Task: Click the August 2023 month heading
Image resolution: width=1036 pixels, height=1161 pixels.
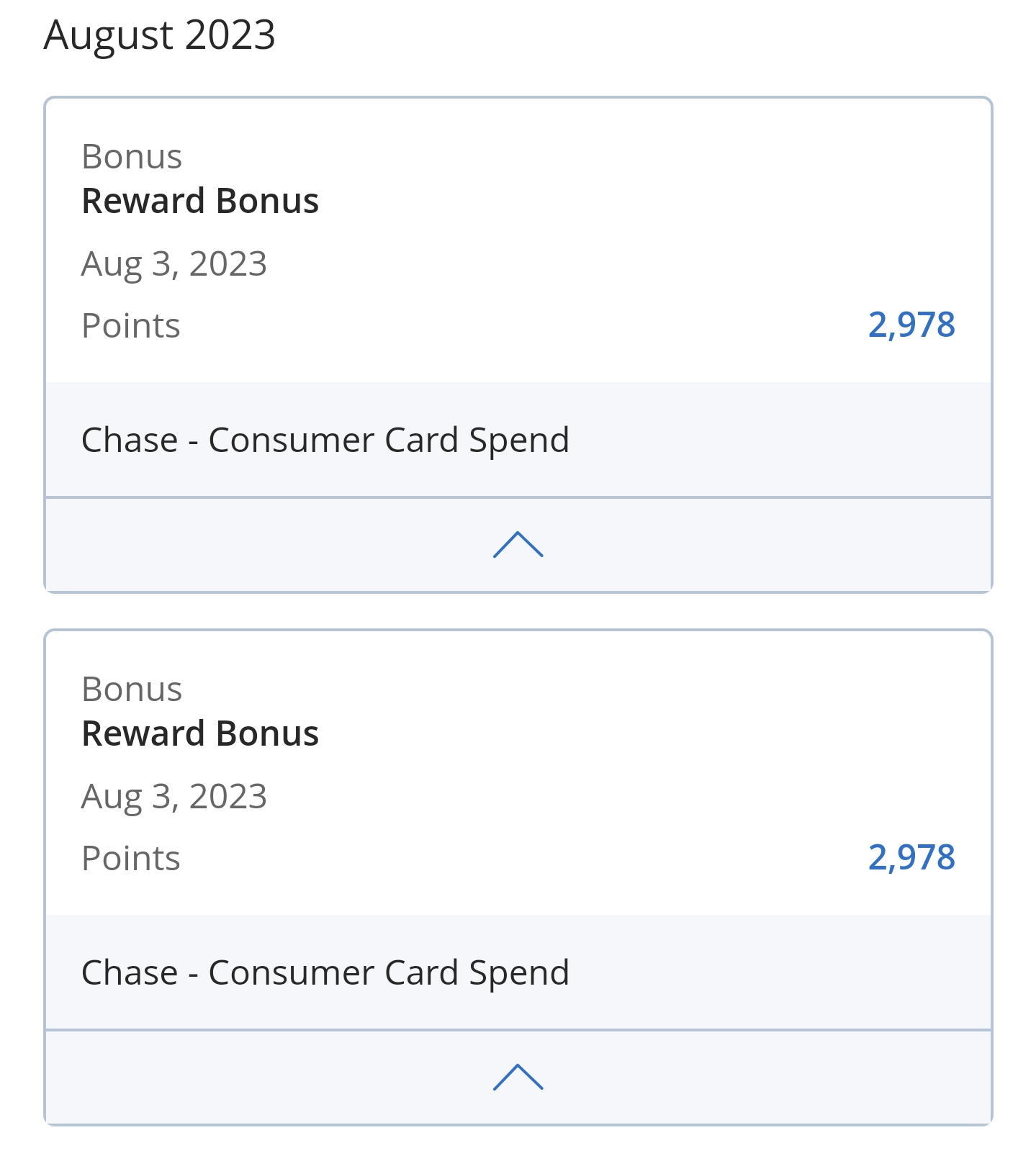Action: coord(159,35)
